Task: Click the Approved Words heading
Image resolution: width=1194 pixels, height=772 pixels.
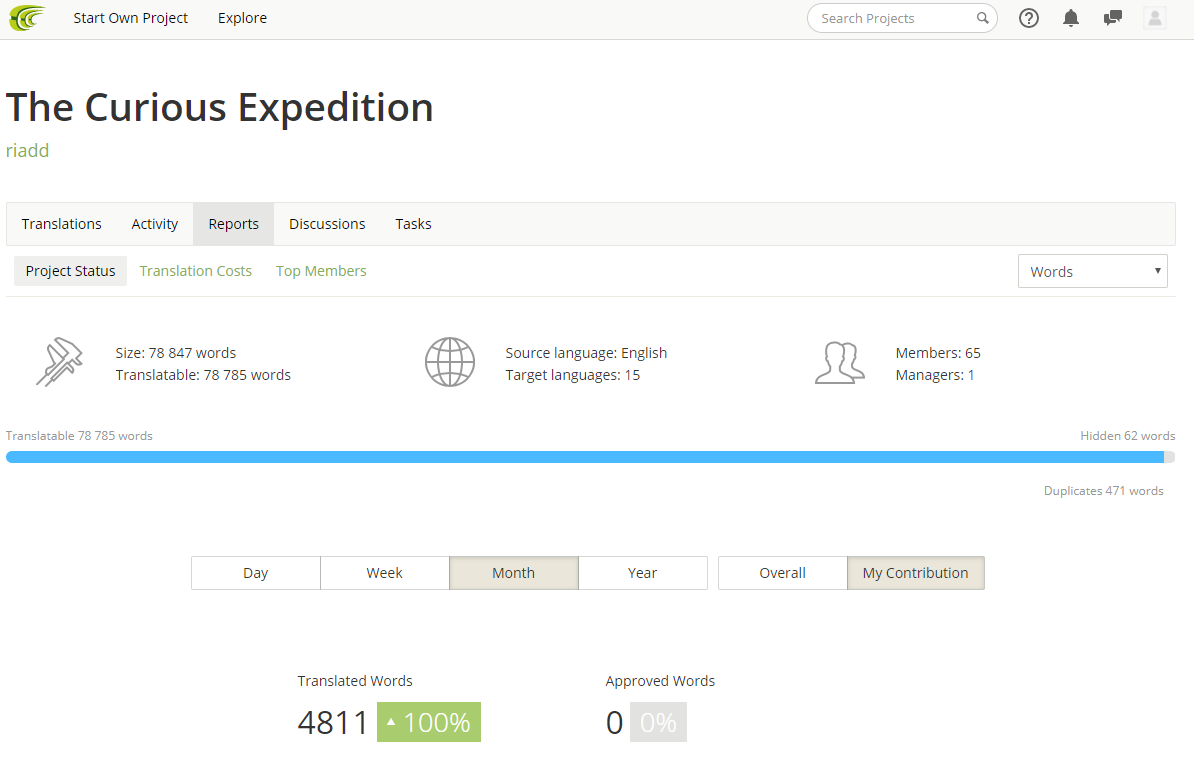Action: click(x=660, y=681)
